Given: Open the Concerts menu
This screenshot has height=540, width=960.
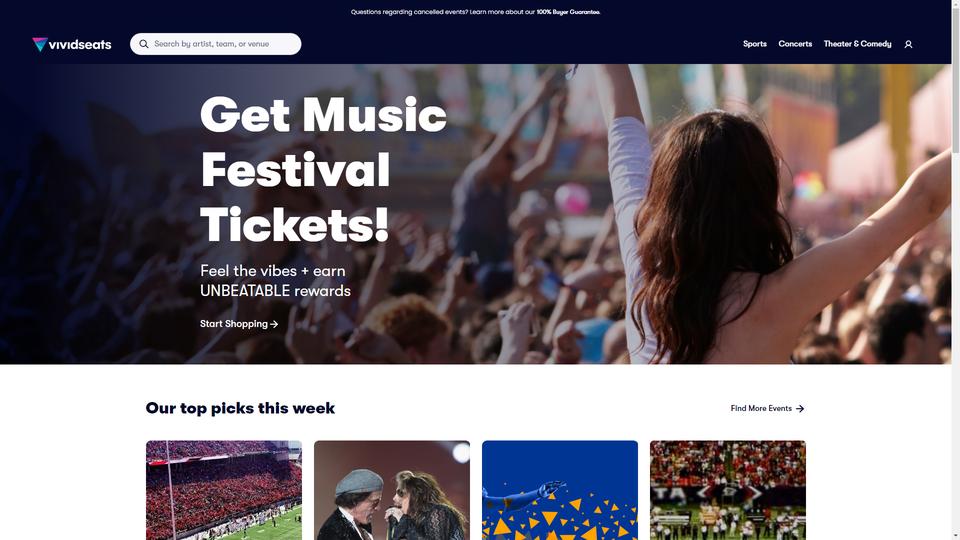Looking at the screenshot, I should click(x=795, y=44).
